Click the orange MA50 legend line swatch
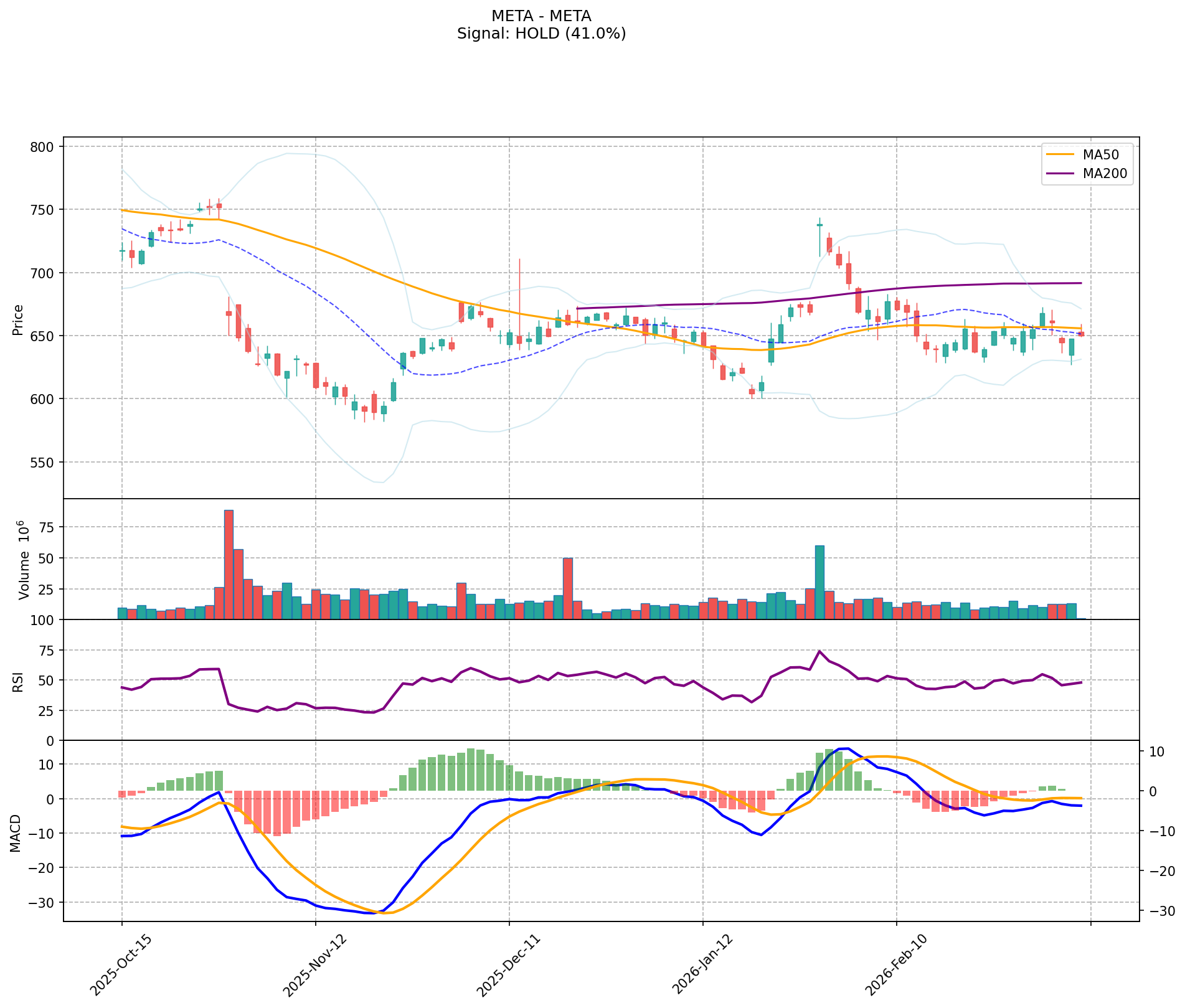 coord(1062,154)
